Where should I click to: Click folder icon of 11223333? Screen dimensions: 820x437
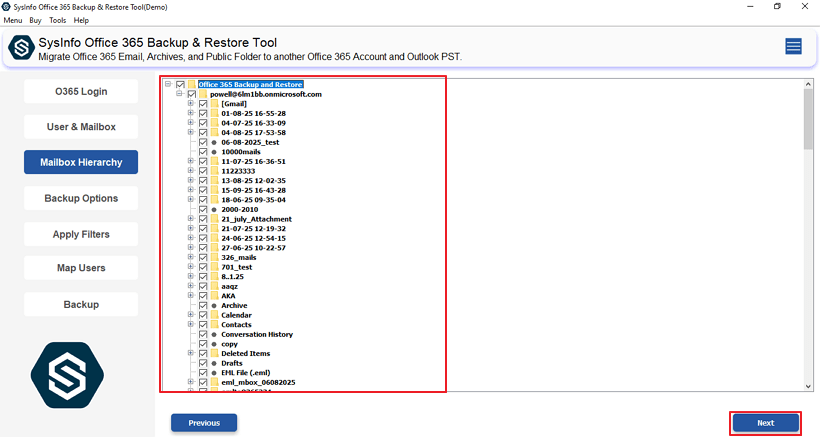coord(214,171)
